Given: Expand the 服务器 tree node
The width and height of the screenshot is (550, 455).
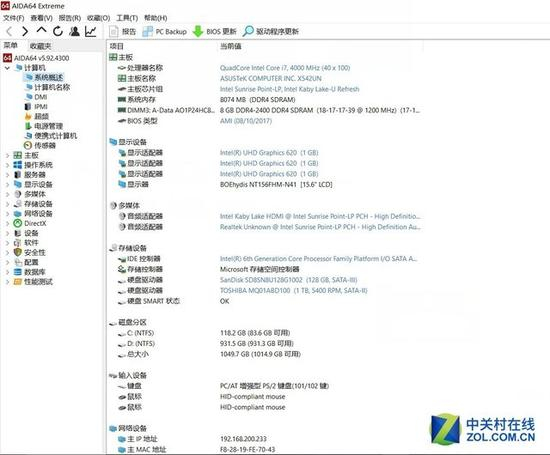Looking at the screenshot, I should pyautogui.click(x=7, y=175).
